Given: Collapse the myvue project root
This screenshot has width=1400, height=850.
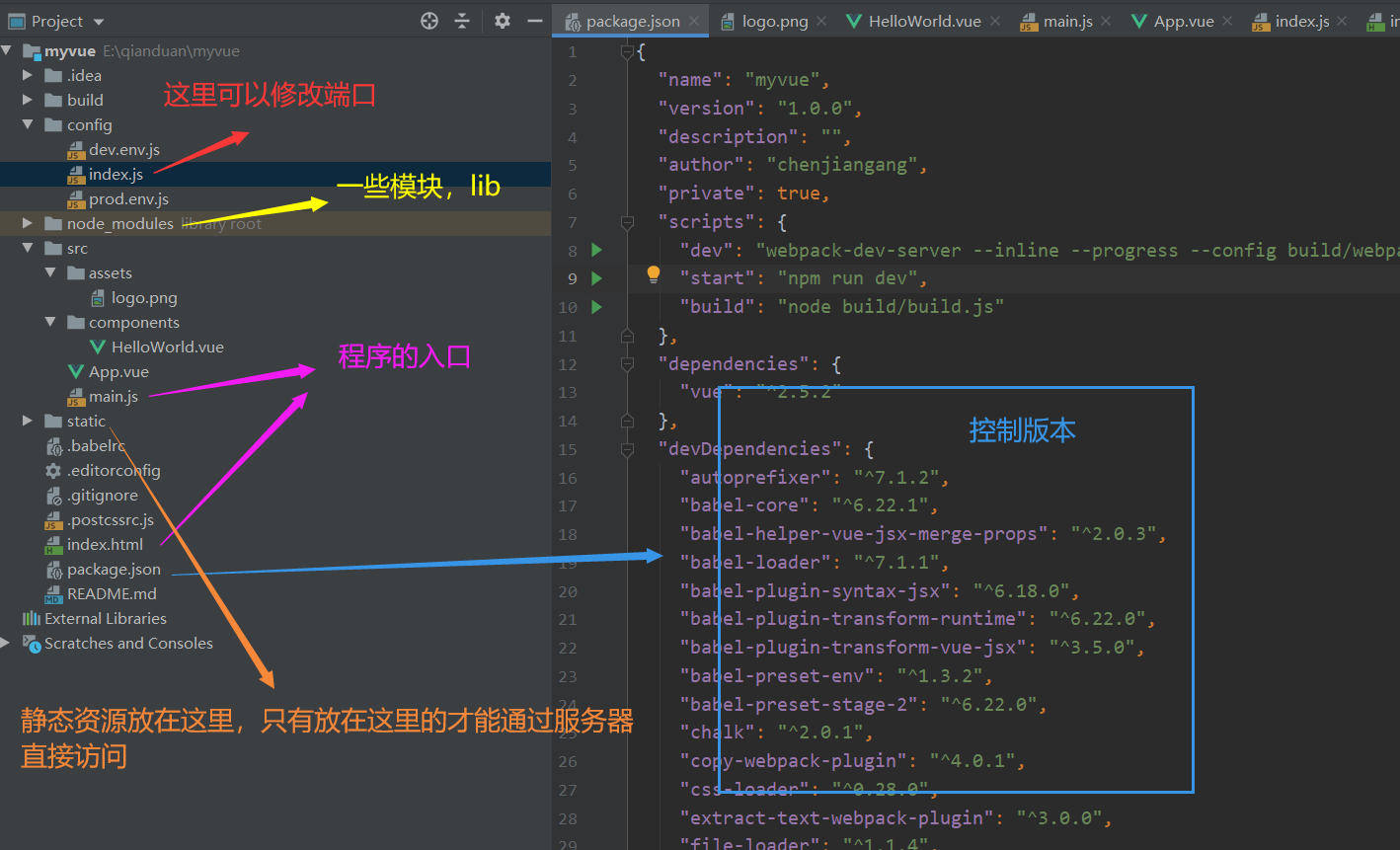Looking at the screenshot, I should point(7,51).
